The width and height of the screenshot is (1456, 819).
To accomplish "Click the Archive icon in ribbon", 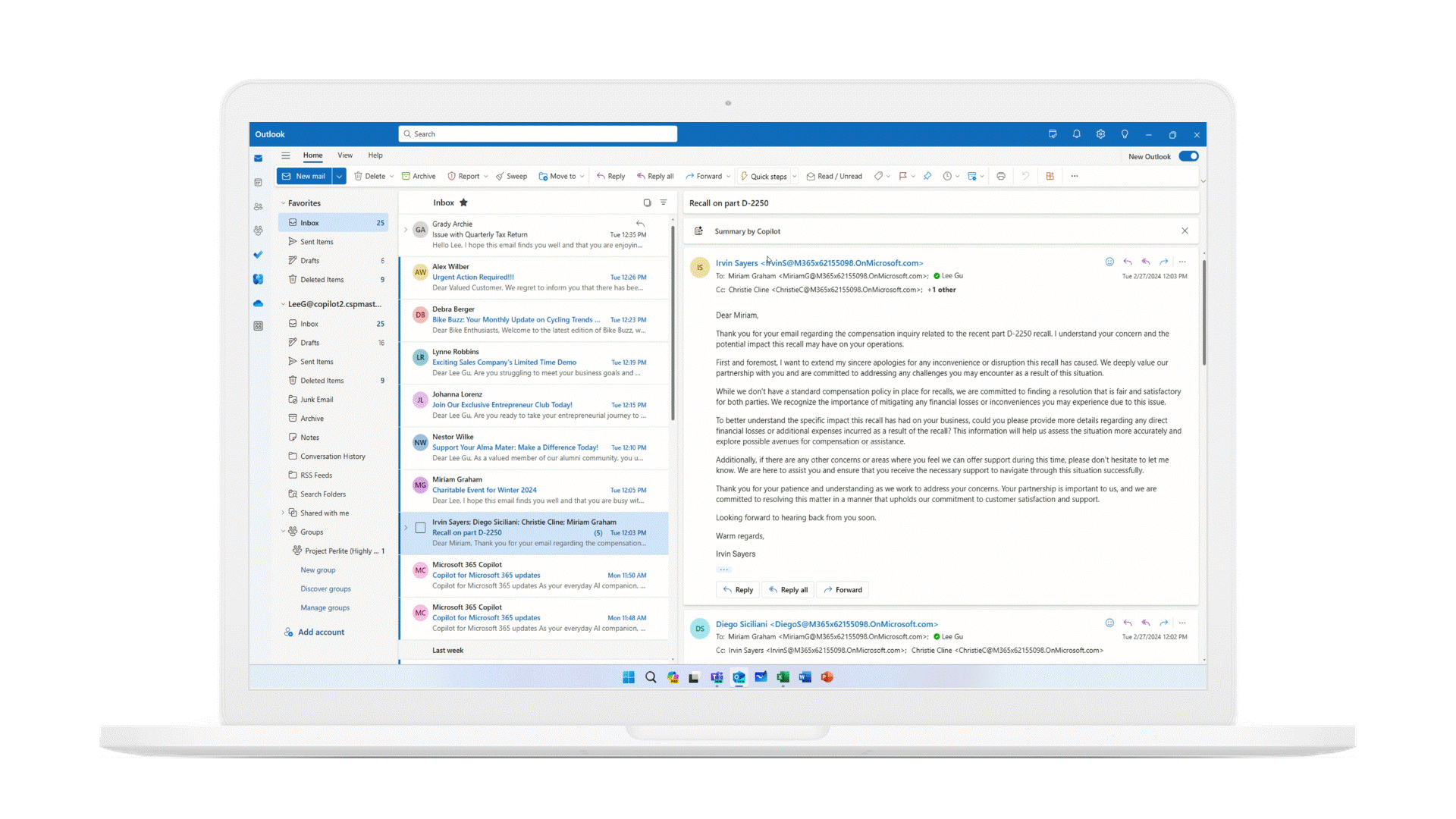I will pos(418,177).
